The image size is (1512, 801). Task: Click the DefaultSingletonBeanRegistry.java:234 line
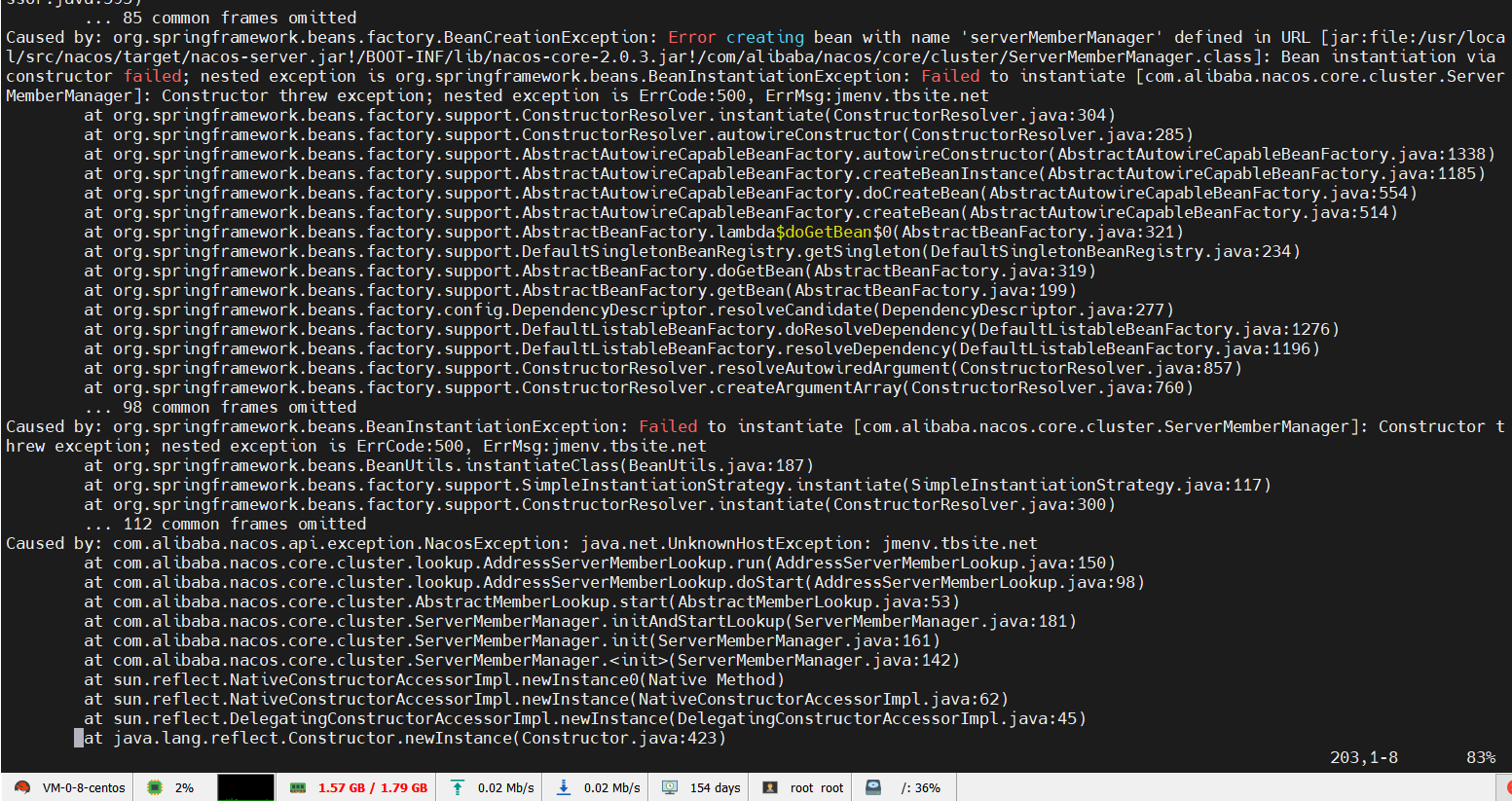[692, 251]
